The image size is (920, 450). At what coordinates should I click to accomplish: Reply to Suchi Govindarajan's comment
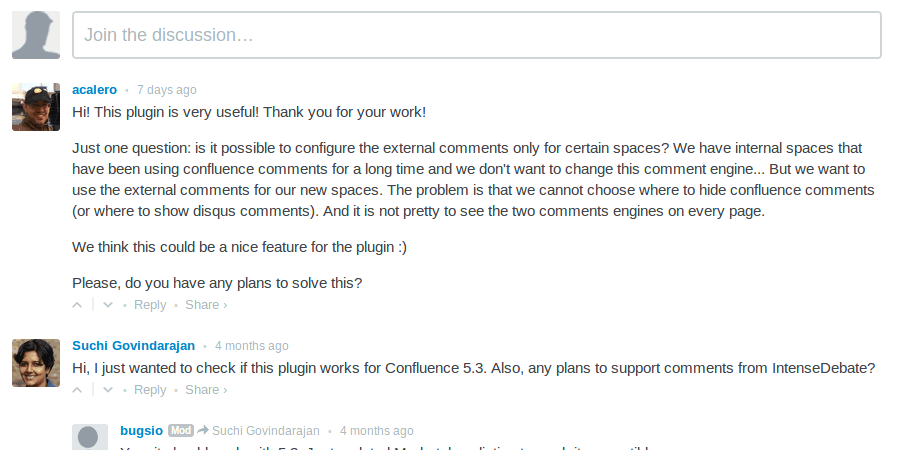150,390
